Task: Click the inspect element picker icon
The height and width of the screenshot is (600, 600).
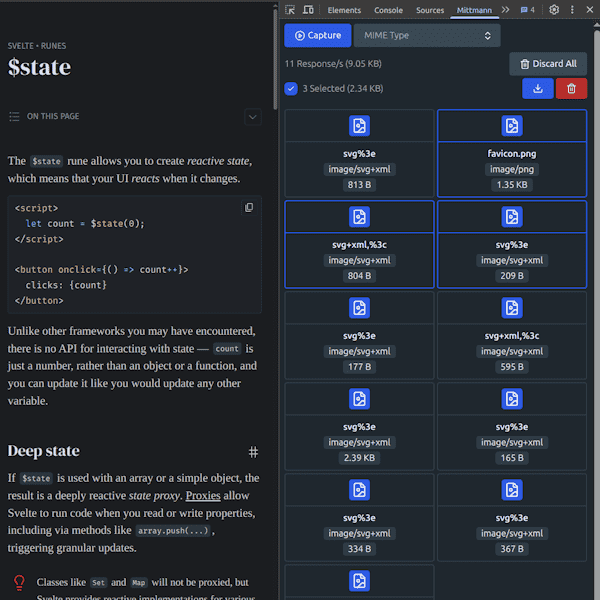Action: point(290,10)
